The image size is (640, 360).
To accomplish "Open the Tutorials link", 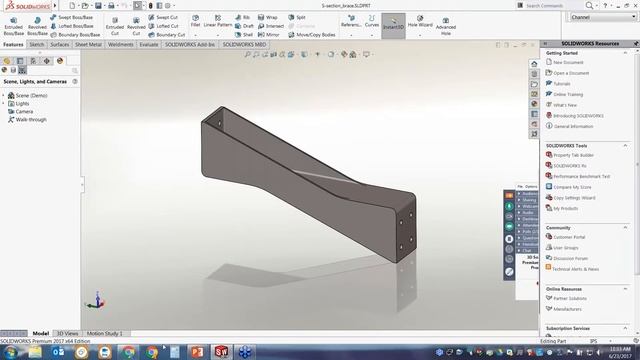I will coord(562,84).
